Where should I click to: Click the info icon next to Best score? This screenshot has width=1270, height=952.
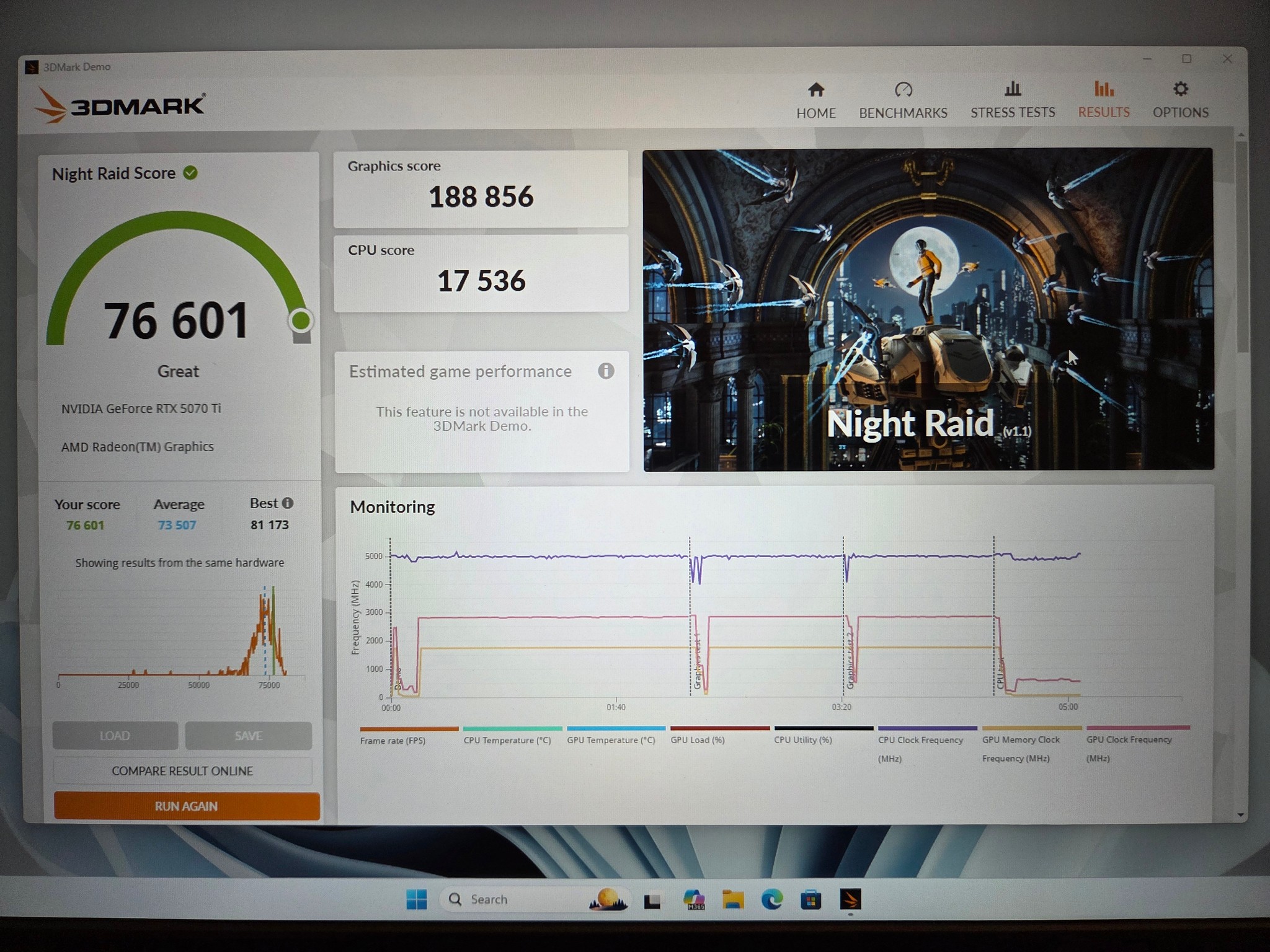(288, 503)
